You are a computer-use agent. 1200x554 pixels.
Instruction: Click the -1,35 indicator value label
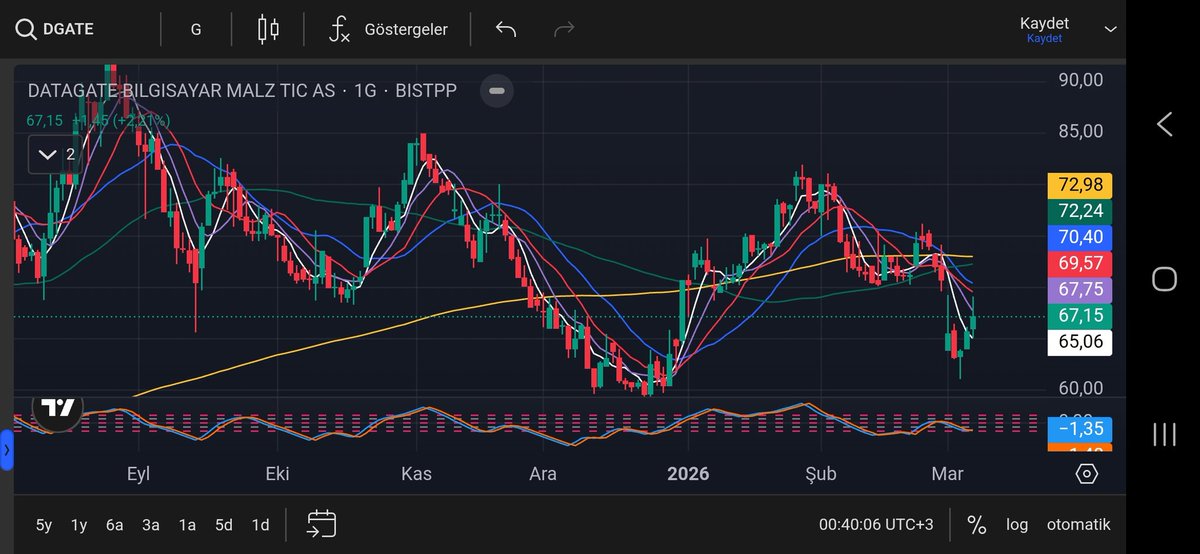[1079, 429]
